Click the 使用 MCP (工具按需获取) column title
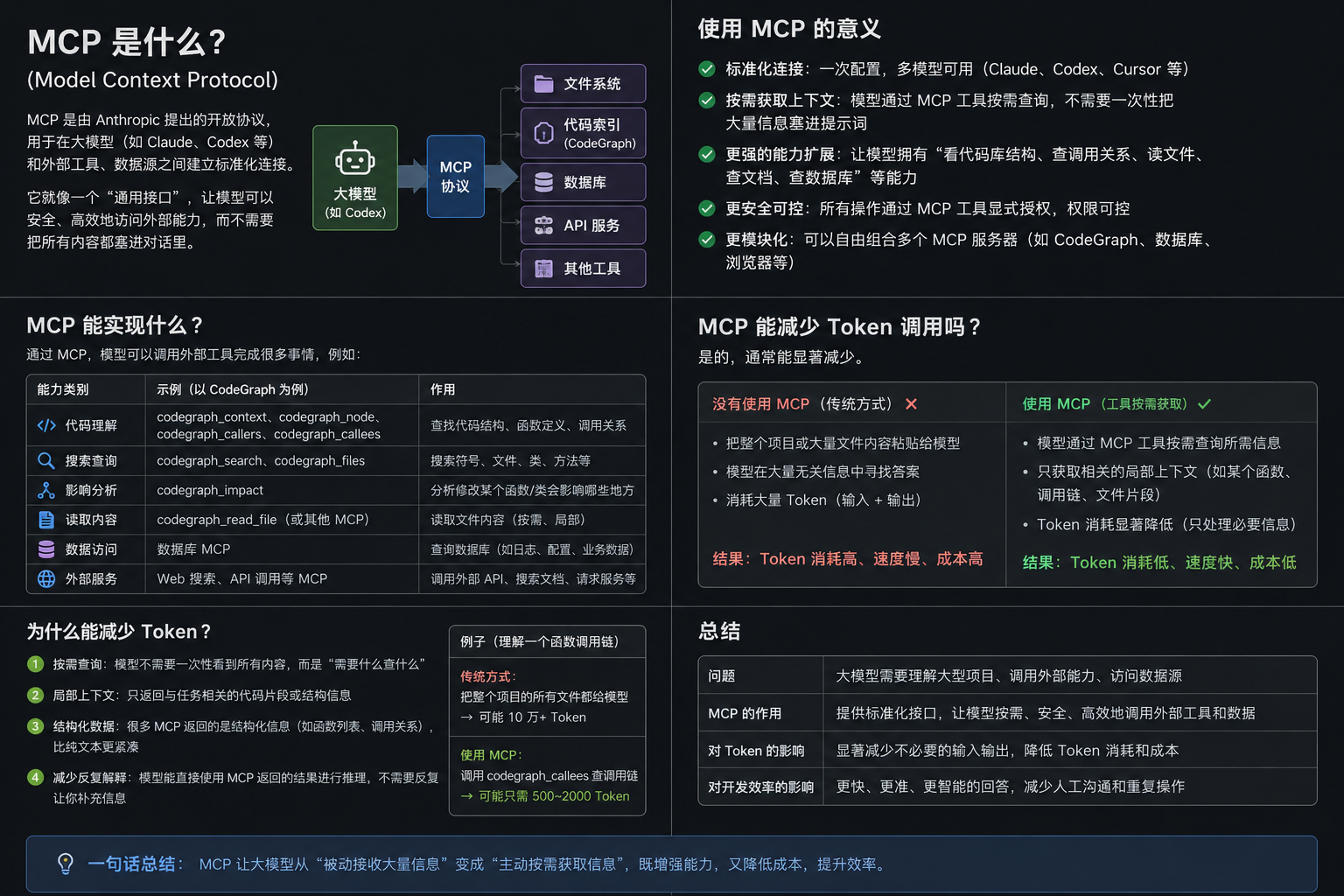1344x896 pixels. (1105, 404)
